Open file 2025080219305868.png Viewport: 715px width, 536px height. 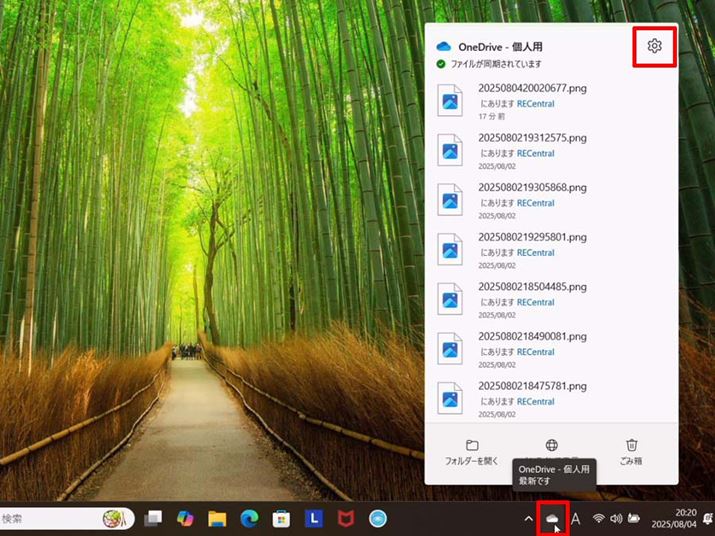pyautogui.click(x=532, y=187)
